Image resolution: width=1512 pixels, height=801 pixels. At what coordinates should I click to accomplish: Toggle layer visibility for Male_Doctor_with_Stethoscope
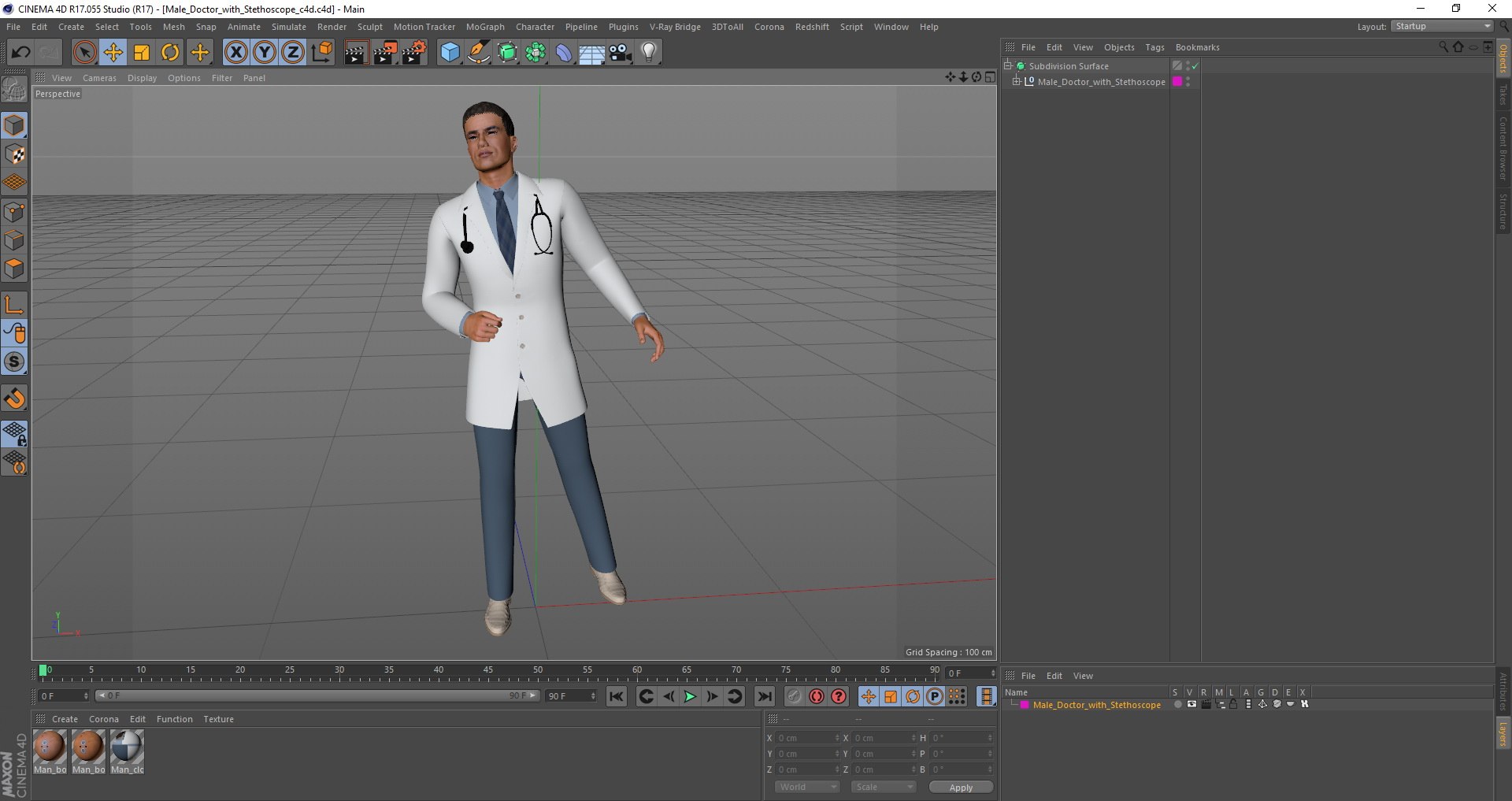[1191, 705]
